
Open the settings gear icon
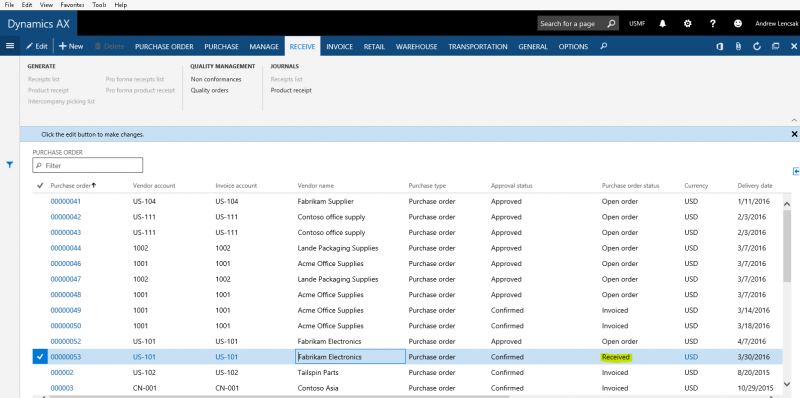pyautogui.click(x=688, y=23)
